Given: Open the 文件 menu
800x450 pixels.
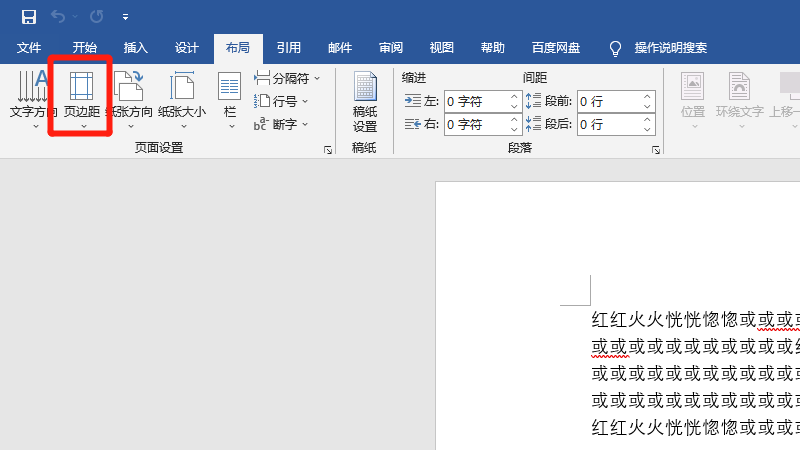Looking at the screenshot, I should coord(29,47).
